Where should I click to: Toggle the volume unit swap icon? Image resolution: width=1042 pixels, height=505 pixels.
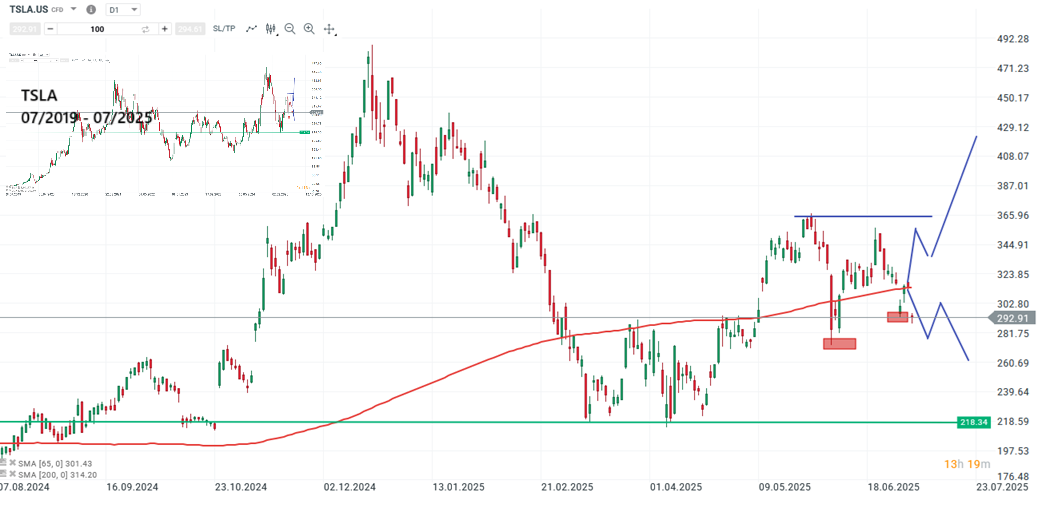point(146,29)
